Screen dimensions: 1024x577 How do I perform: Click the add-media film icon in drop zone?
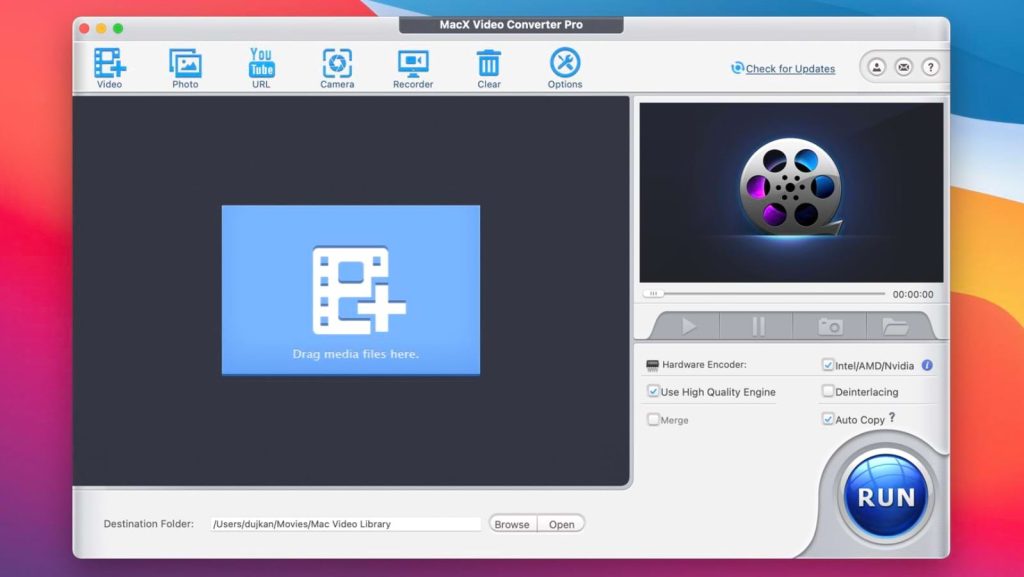point(359,290)
